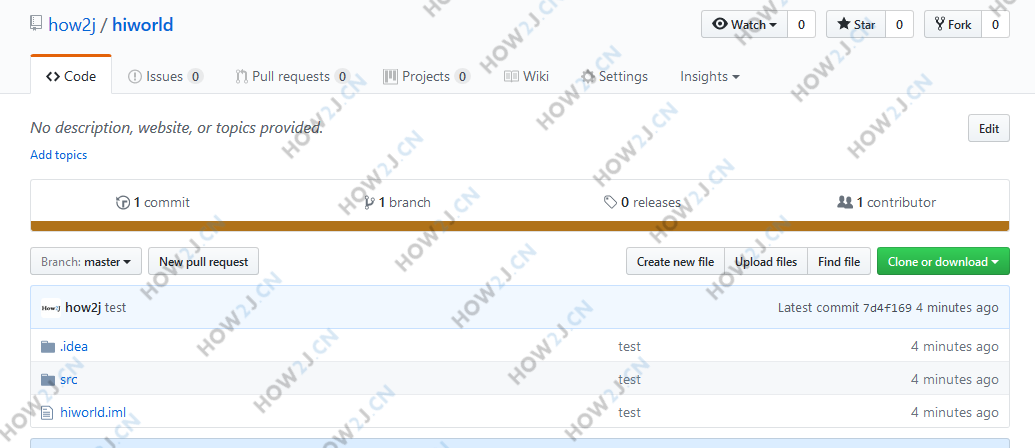Click the Pull requests tab icon
This screenshot has height=448, width=1035.
click(242, 77)
